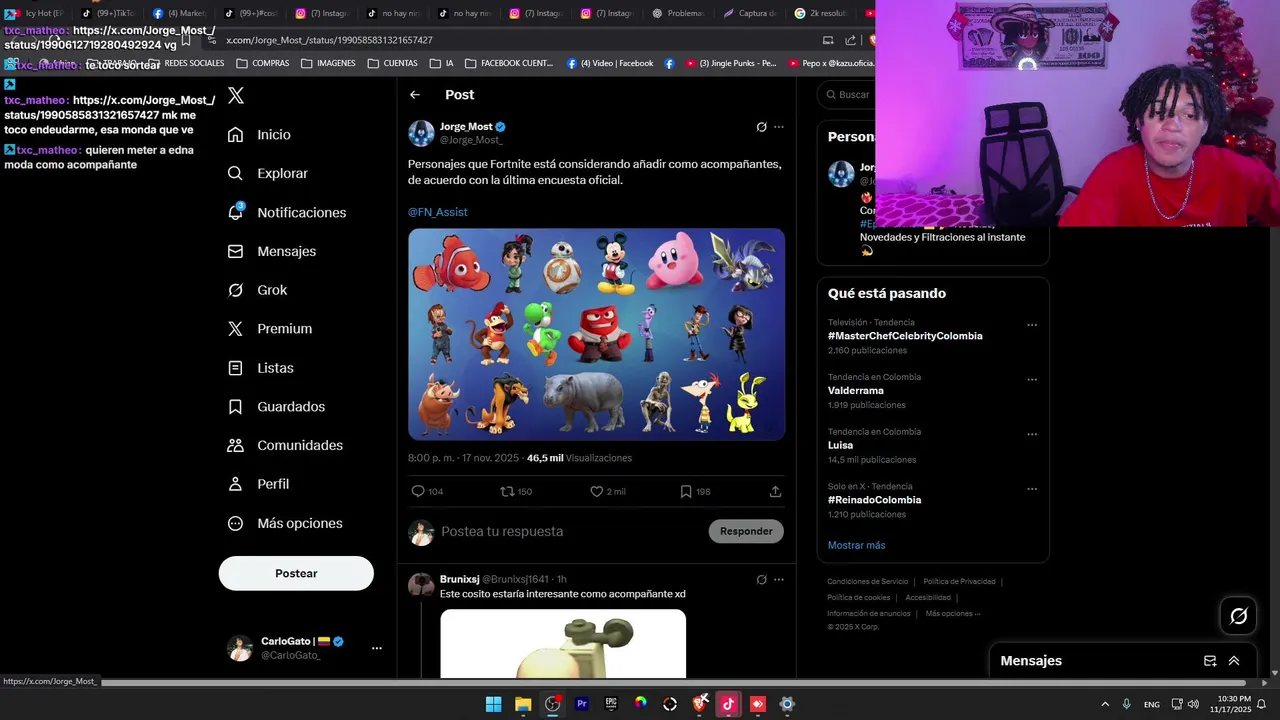This screenshot has width=1280, height=720.
Task: Open Listas in X sidebar
Action: click(x=260, y=368)
